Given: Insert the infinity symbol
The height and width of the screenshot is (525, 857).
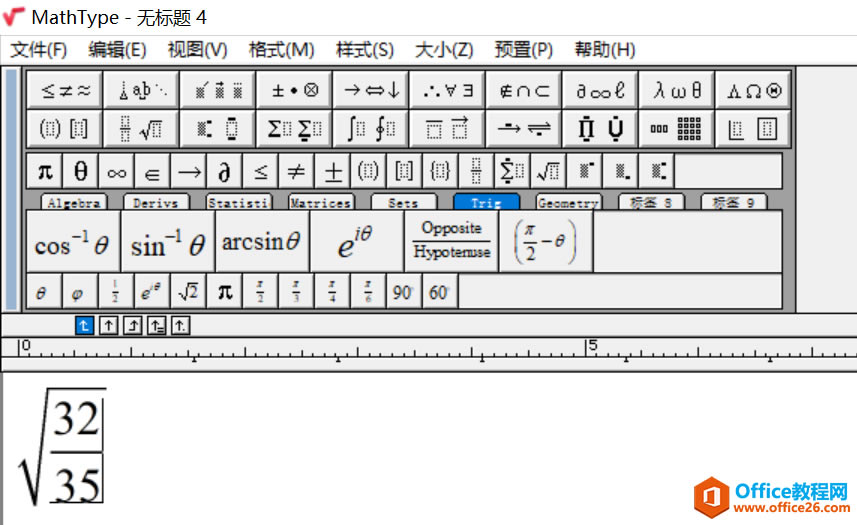Looking at the screenshot, I should point(116,172).
